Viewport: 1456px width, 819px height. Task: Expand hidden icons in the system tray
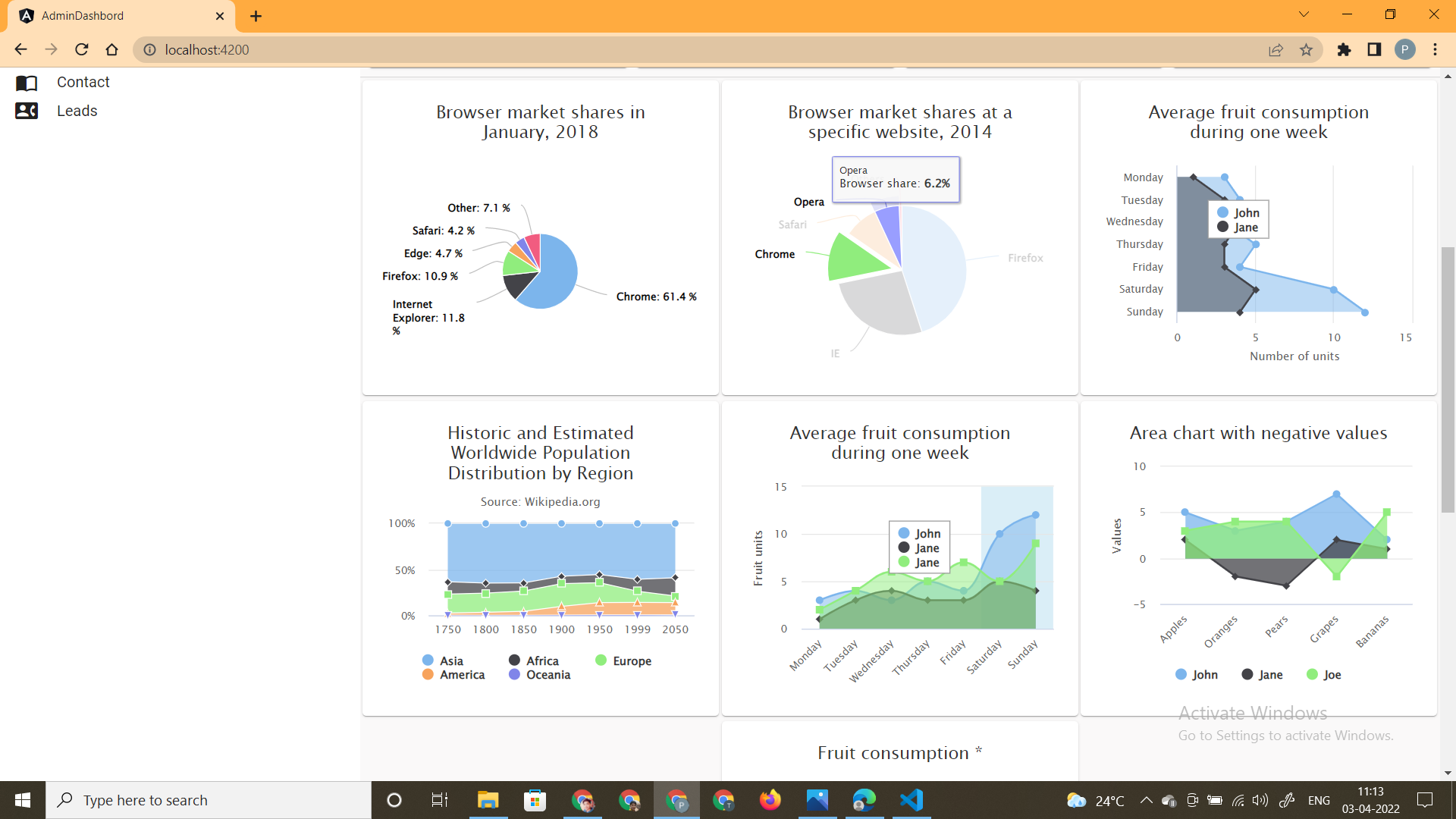point(1145,799)
